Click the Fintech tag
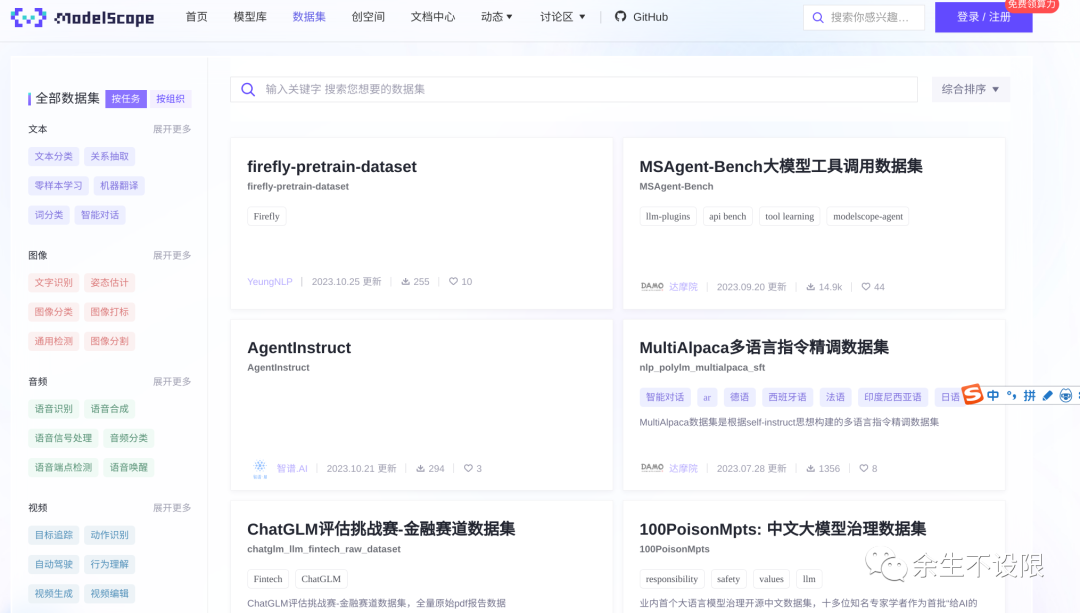This screenshot has height=613, width=1080. tap(268, 579)
